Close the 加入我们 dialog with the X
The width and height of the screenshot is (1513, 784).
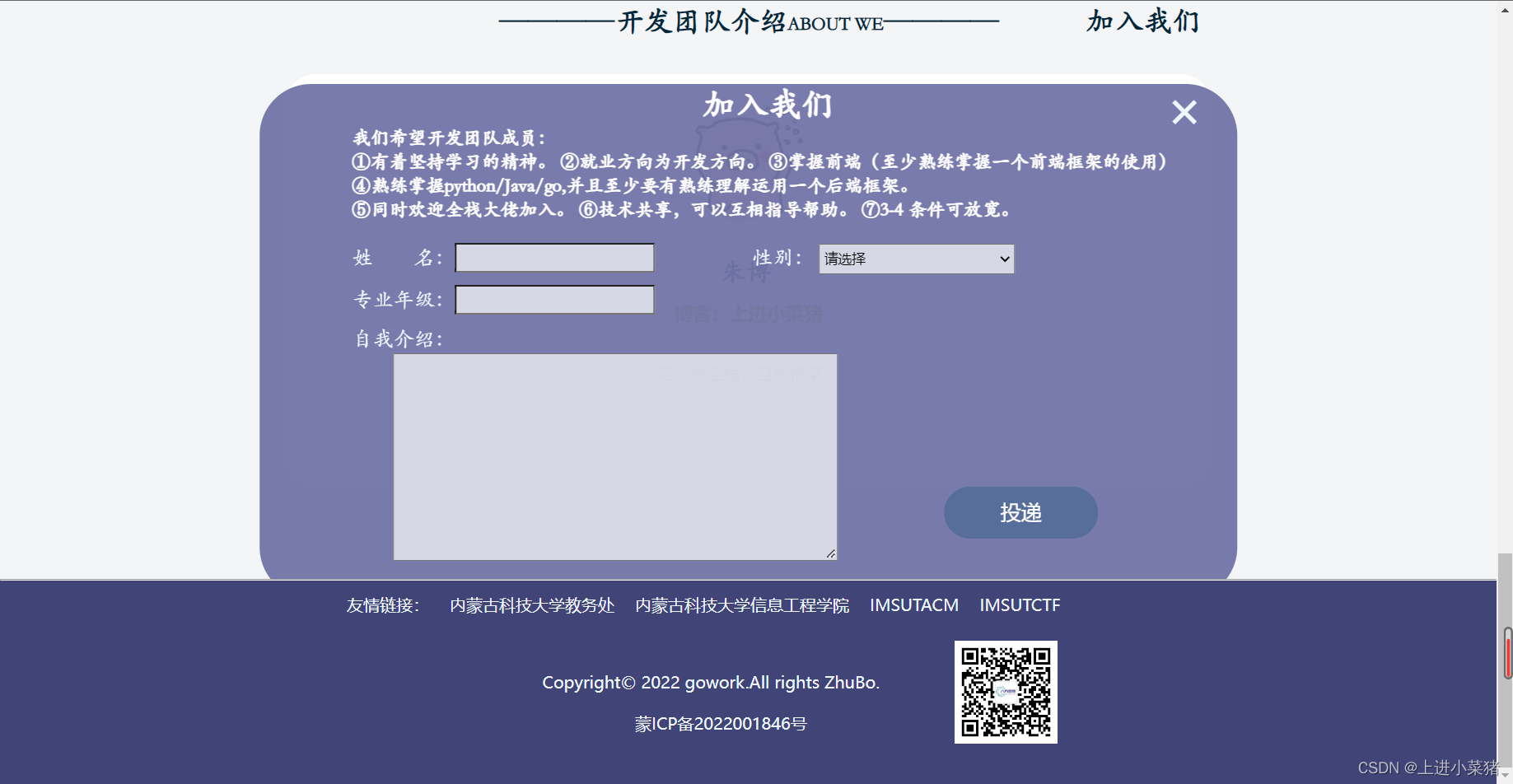[1184, 112]
